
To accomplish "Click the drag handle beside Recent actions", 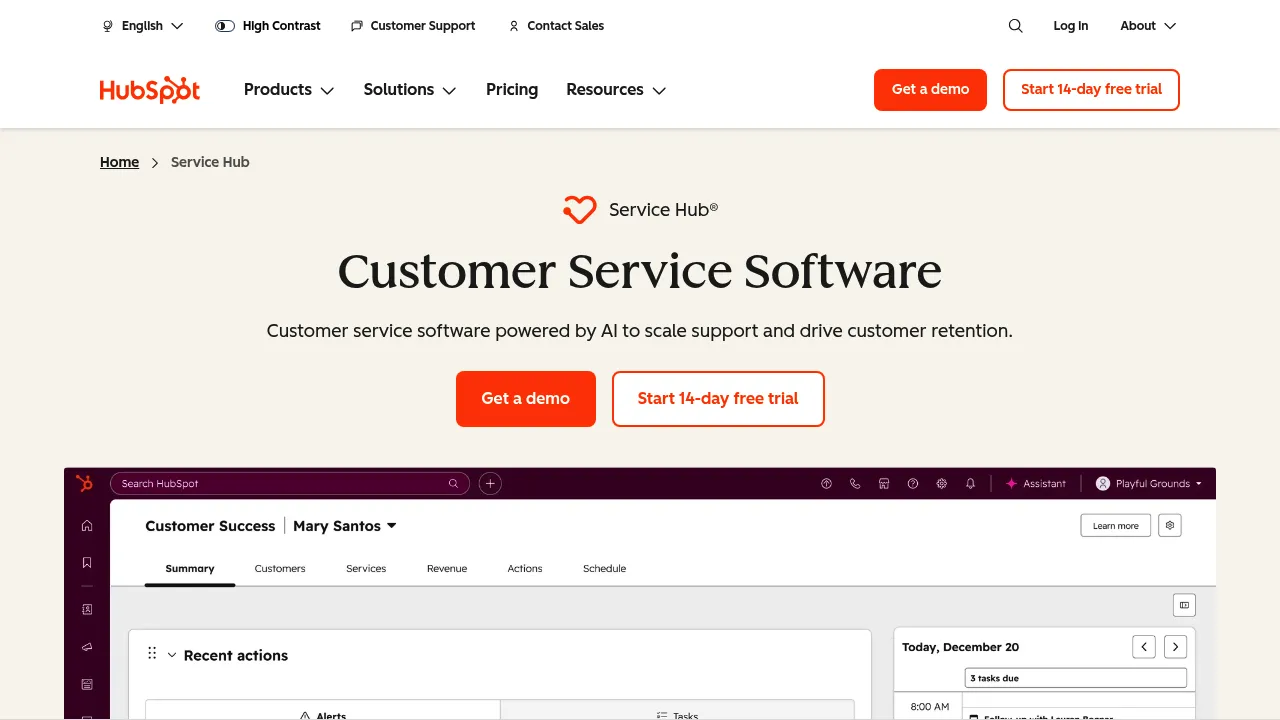I will point(152,653).
